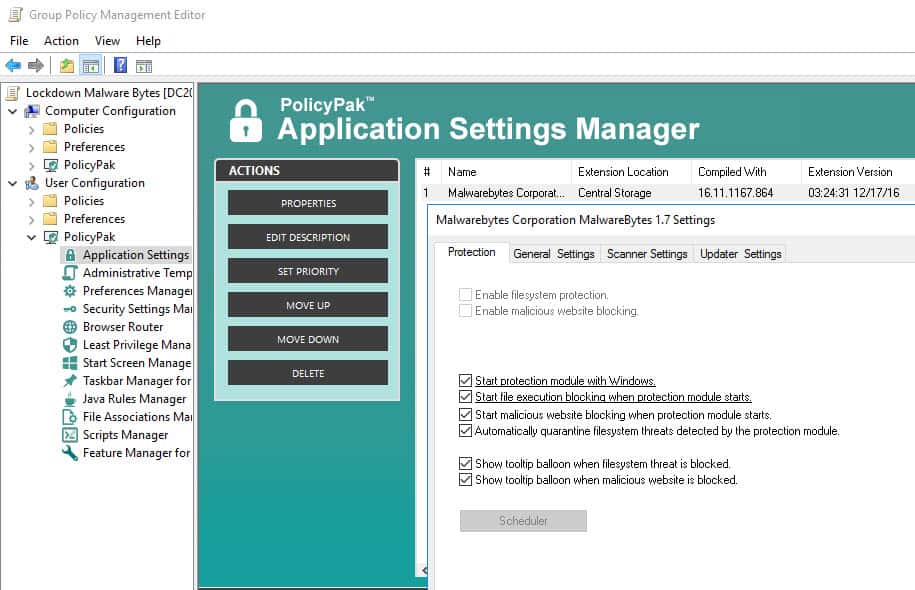
Task: Click the Lockdown Malware Bytes scroll icon
Action: (x=13, y=93)
